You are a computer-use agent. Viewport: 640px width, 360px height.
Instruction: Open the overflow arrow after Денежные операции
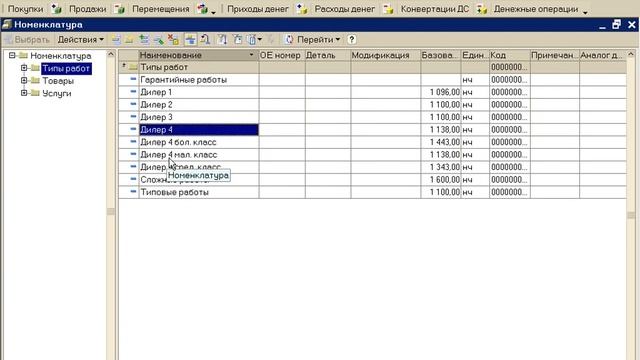click(585, 12)
